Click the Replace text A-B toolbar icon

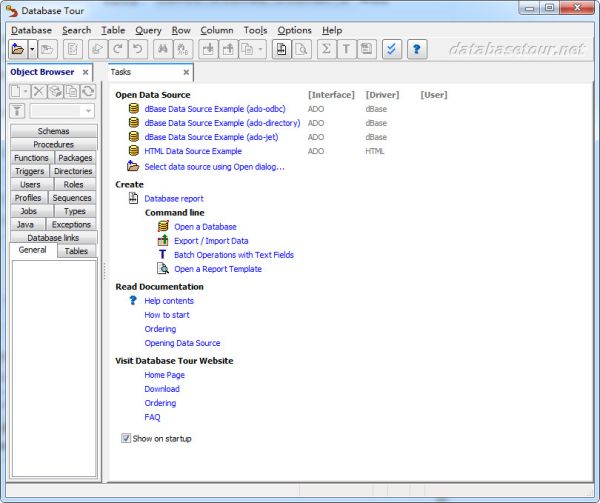183,49
